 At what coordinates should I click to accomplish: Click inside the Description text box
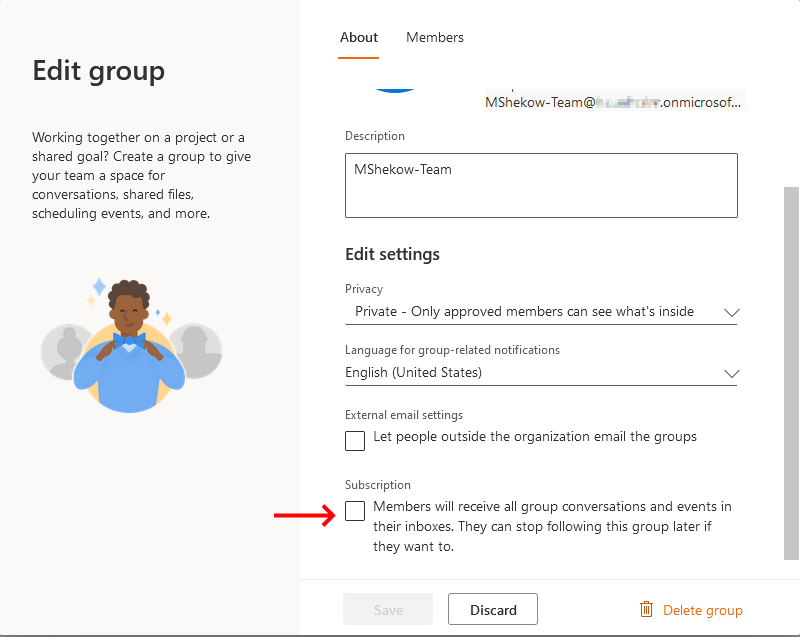point(541,185)
